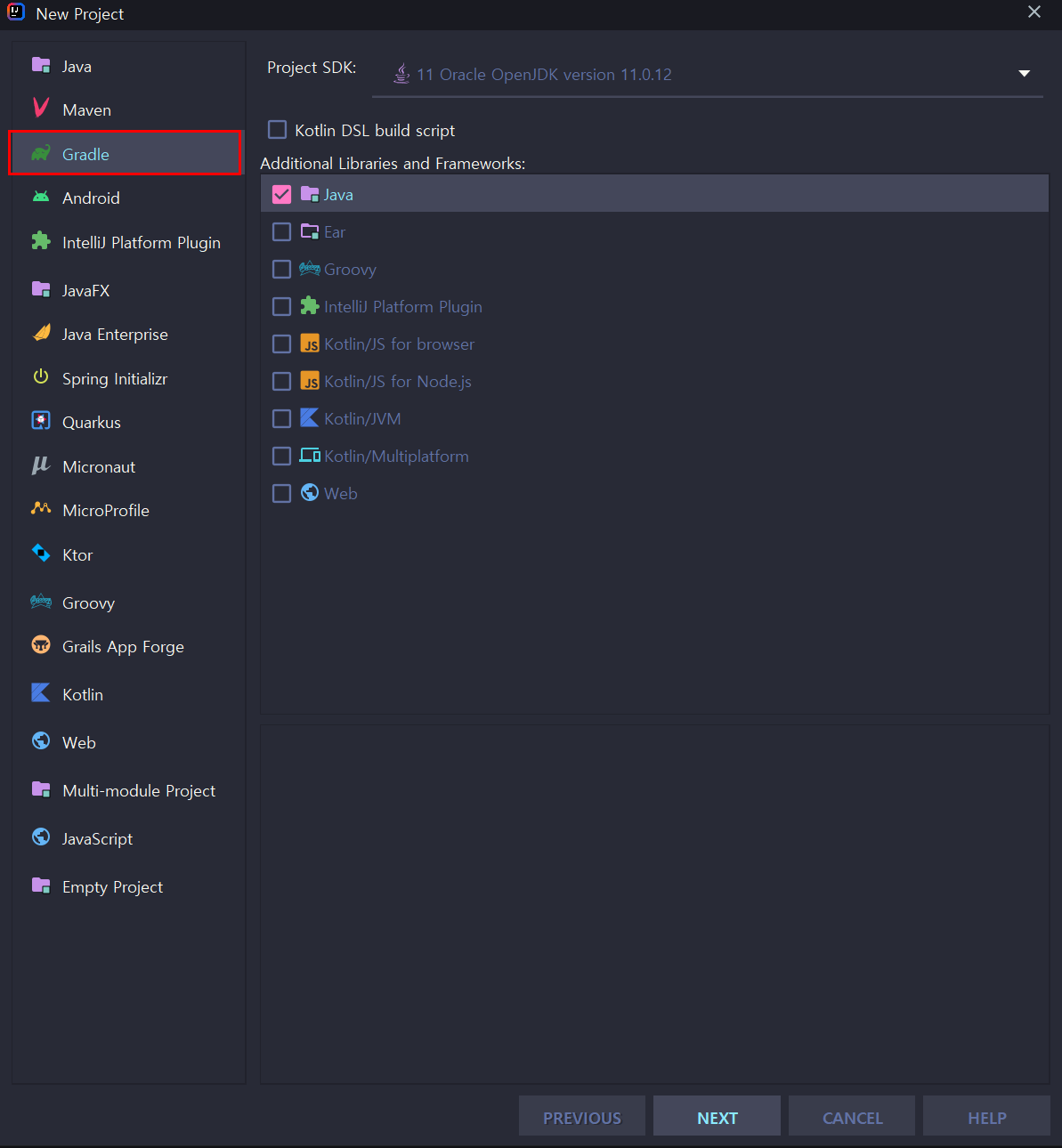Select the Web row label in frameworks list

(x=341, y=493)
